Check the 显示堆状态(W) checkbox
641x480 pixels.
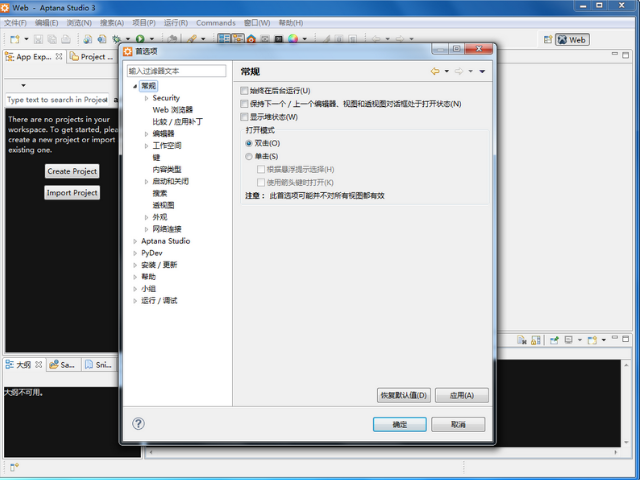pyautogui.click(x=244, y=117)
